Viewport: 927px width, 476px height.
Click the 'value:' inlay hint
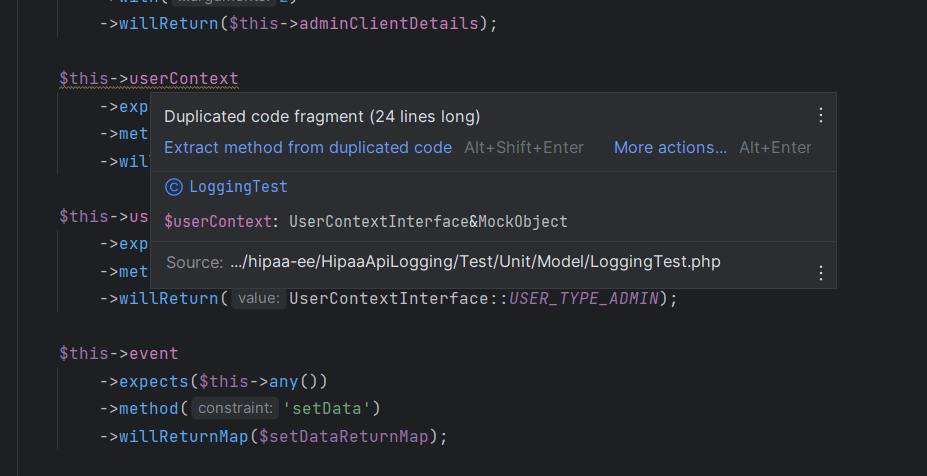pyautogui.click(x=259, y=298)
